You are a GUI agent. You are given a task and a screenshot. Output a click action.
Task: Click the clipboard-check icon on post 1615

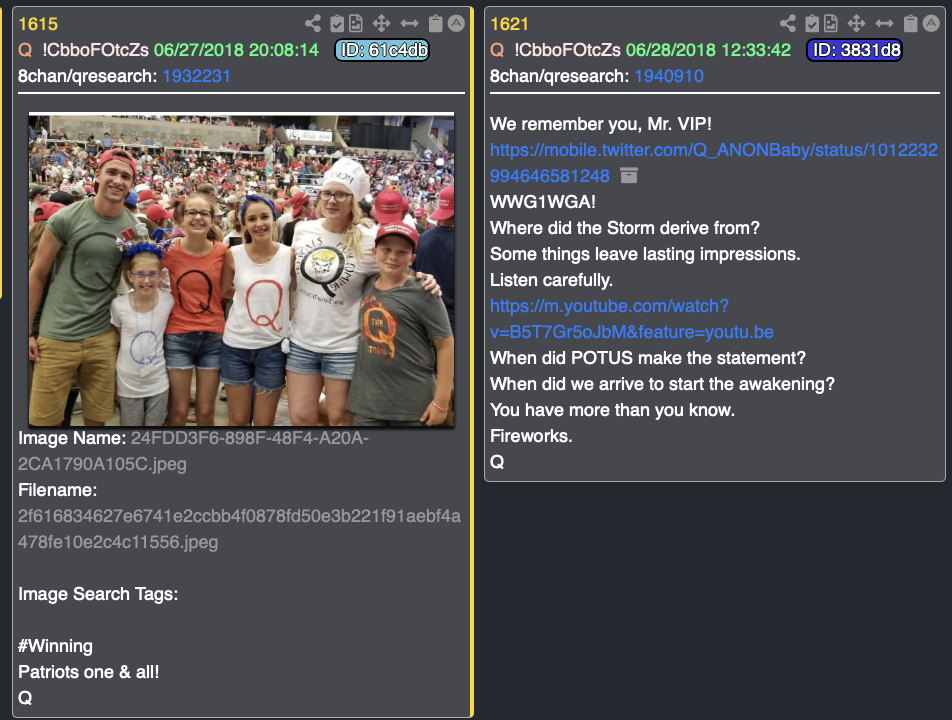click(x=337, y=24)
